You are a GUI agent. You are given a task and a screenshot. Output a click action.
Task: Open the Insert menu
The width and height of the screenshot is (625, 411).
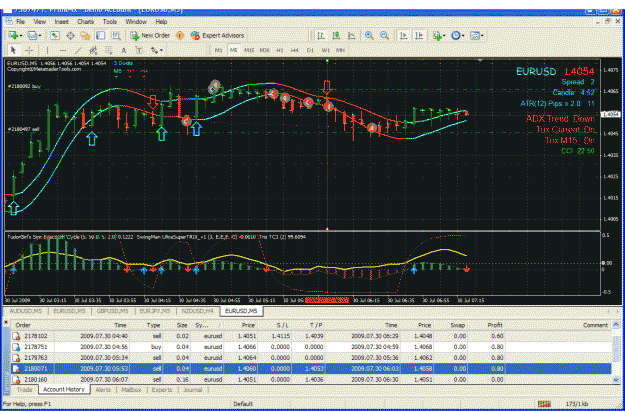(x=61, y=22)
